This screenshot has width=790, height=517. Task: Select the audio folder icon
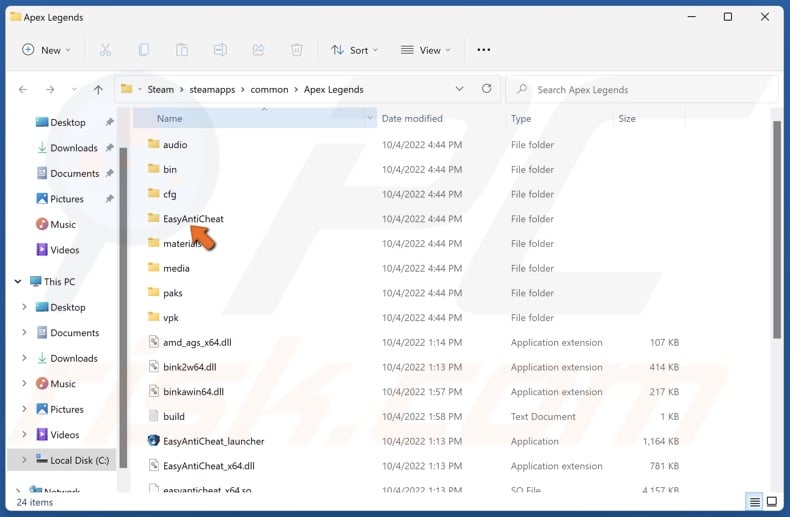(154, 144)
